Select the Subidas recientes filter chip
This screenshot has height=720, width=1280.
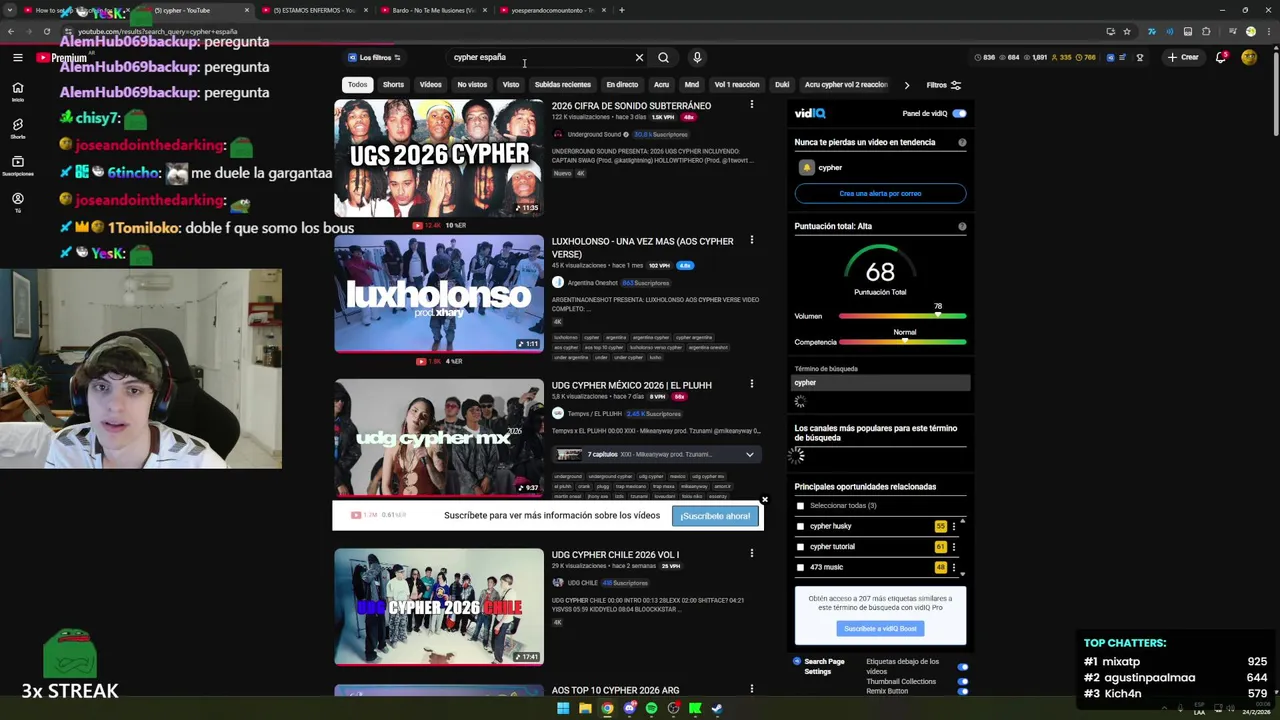click(562, 85)
